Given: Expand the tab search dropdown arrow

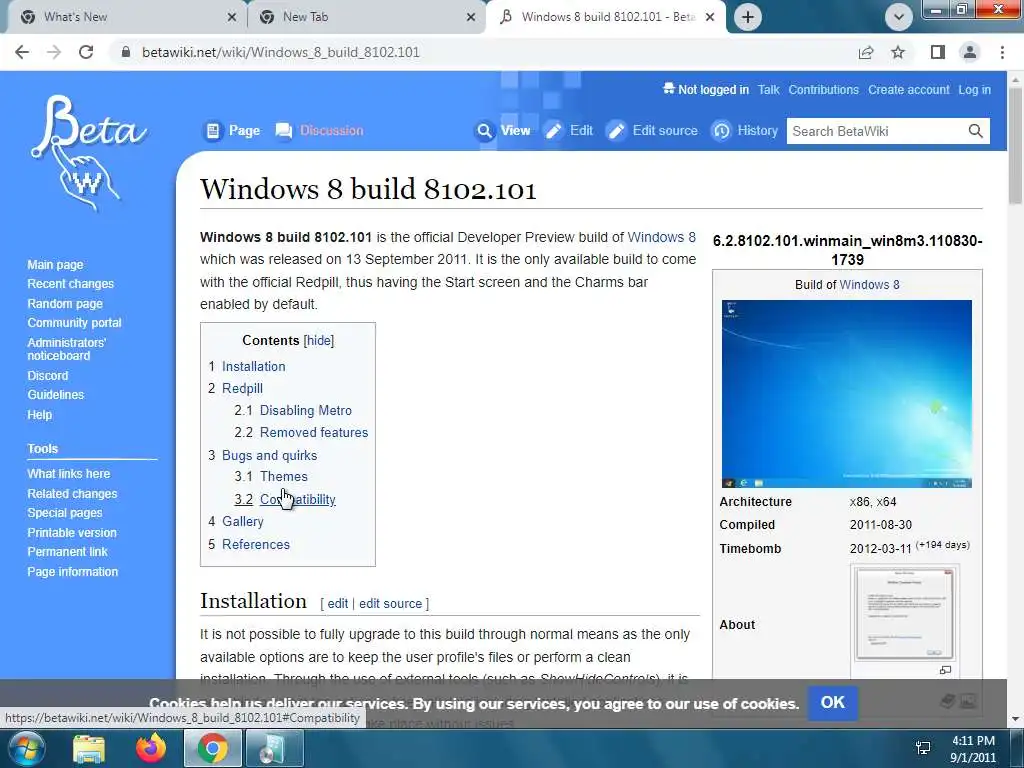Looking at the screenshot, I should pyautogui.click(x=899, y=17).
